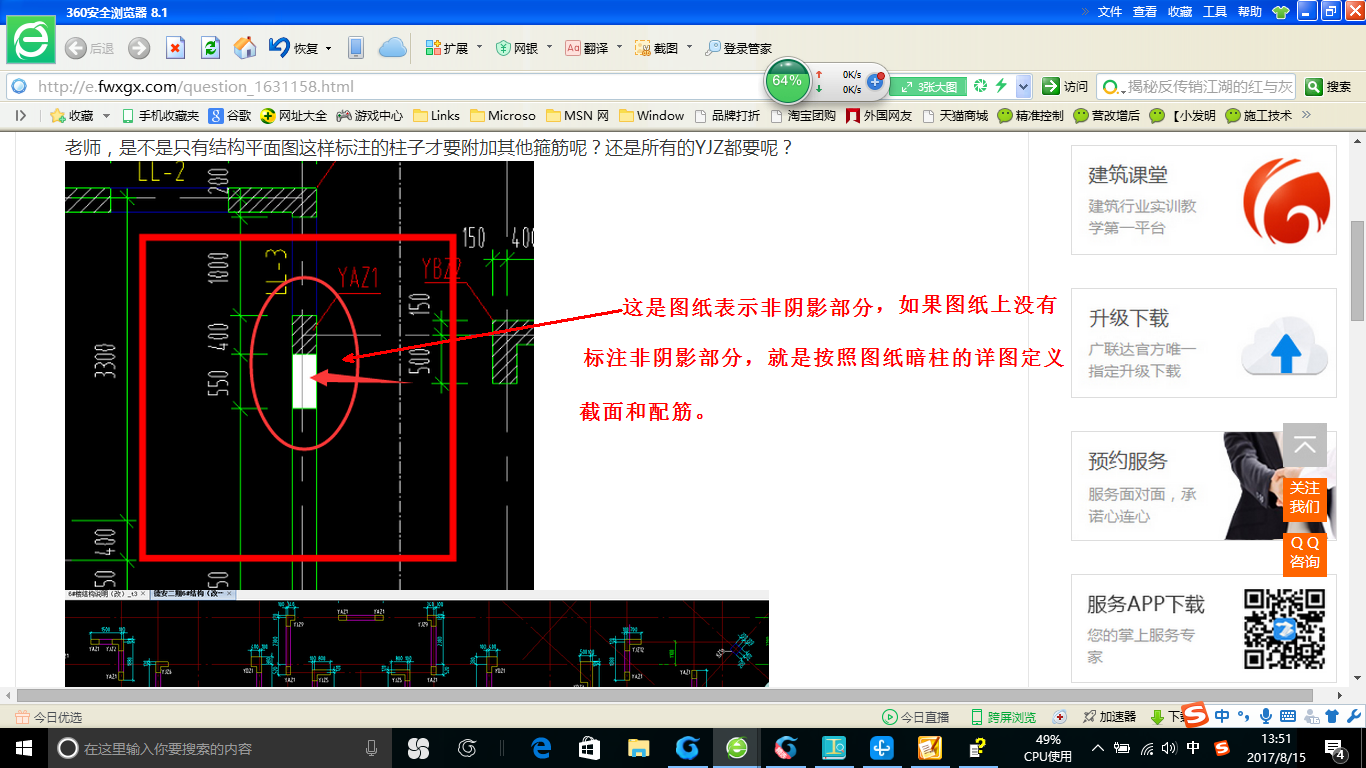Viewport: 1366px width, 768px height.
Task: Open 今日优选 in the status bar
Action: tap(49, 717)
